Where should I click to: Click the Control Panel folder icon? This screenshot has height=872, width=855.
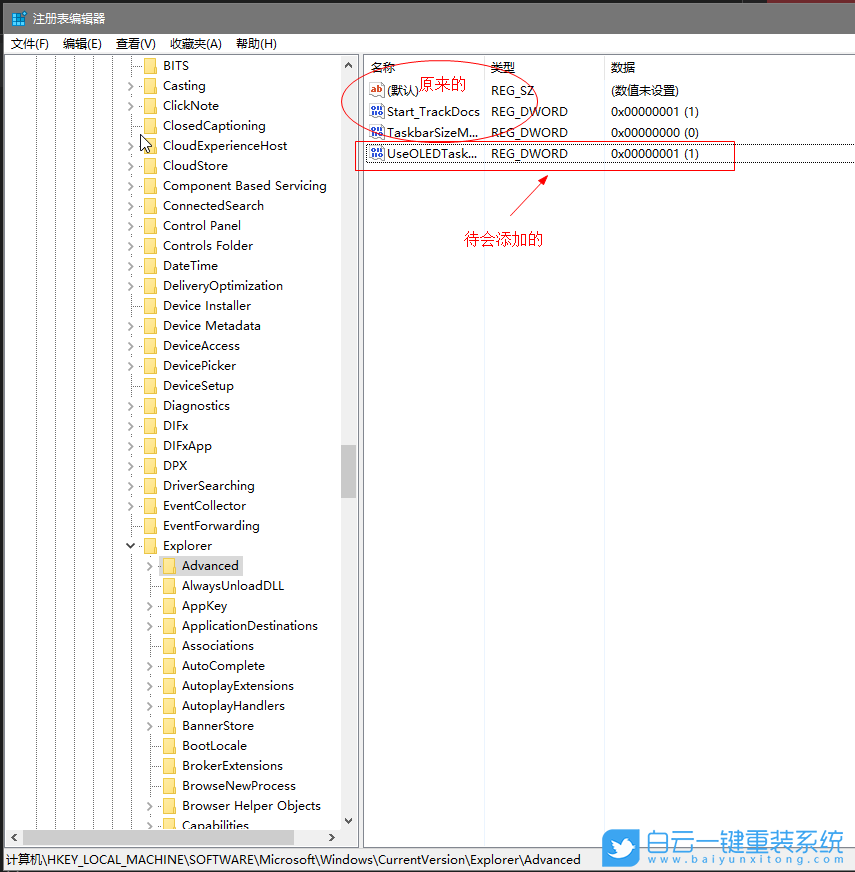tap(150, 226)
